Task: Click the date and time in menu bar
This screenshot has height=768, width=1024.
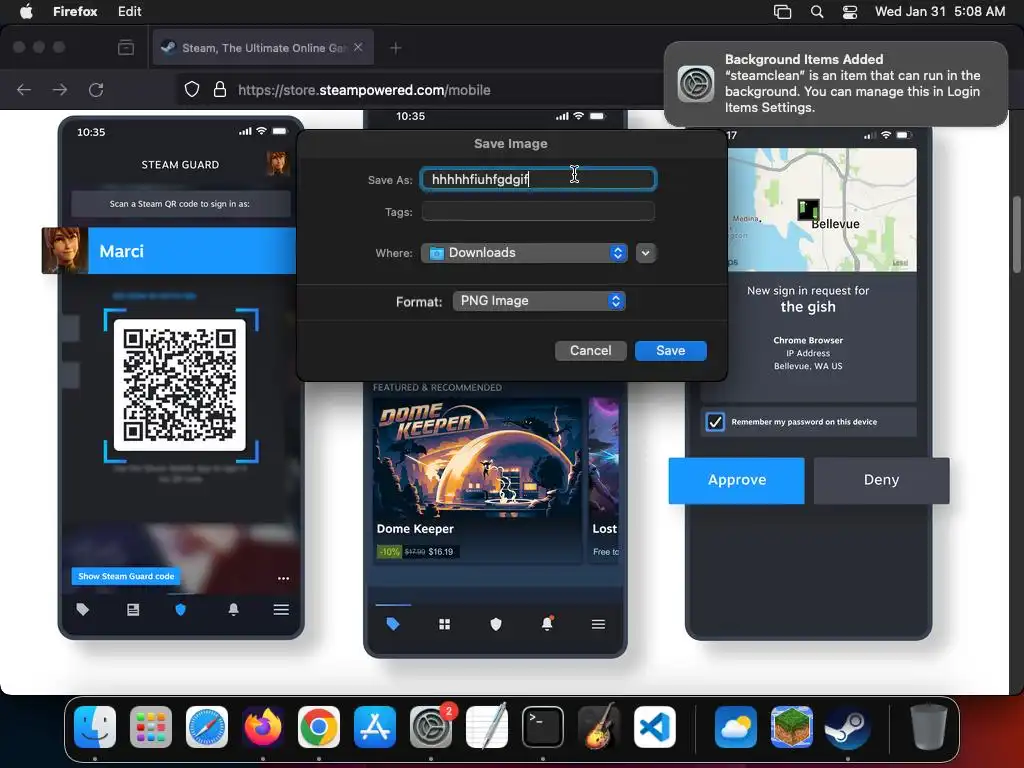Action: pyautogui.click(x=940, y=12)
